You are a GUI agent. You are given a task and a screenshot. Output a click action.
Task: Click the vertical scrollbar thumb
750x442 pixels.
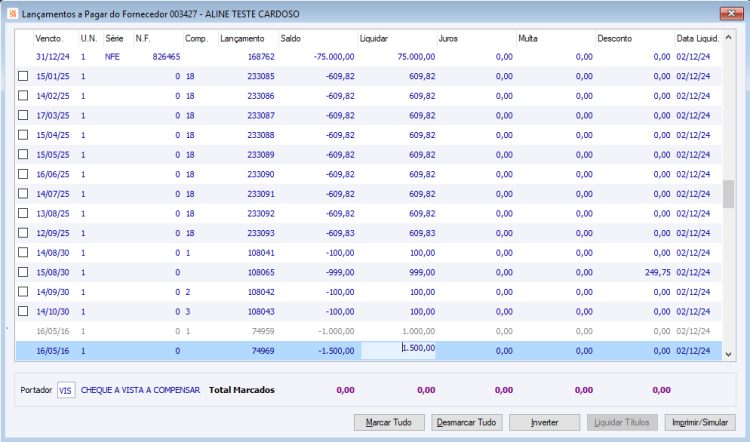click(728, 194)
